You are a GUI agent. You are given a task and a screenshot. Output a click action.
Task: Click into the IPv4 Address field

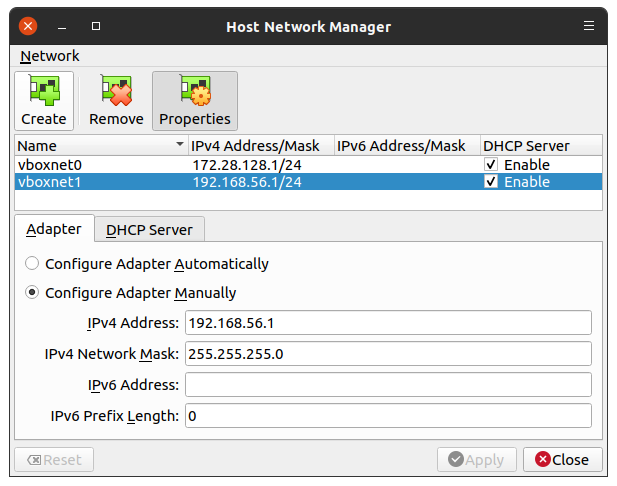pos(387,323)
